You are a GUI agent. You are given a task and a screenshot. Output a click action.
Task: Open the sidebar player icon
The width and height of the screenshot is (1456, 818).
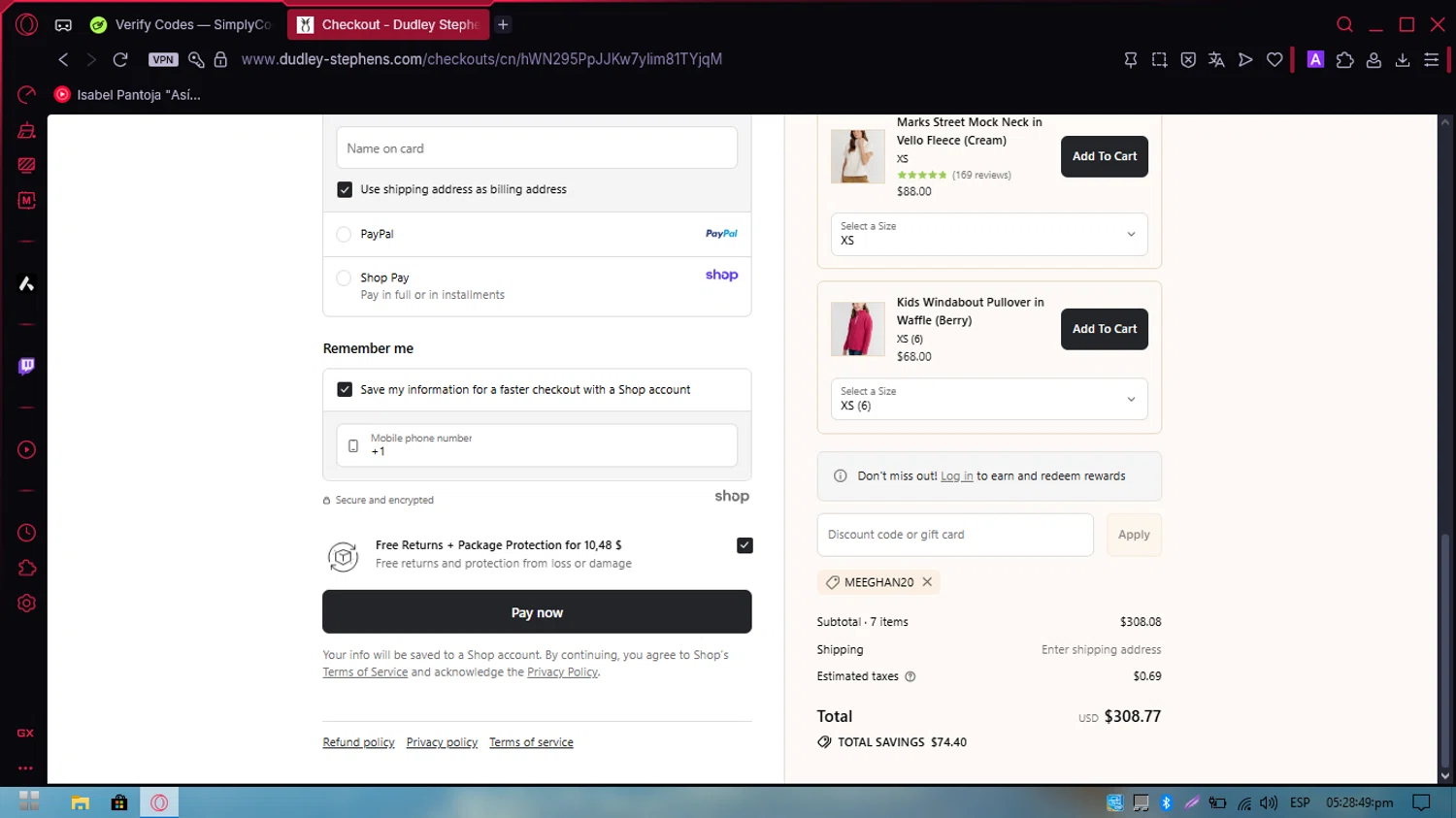(x=26, y=450)
